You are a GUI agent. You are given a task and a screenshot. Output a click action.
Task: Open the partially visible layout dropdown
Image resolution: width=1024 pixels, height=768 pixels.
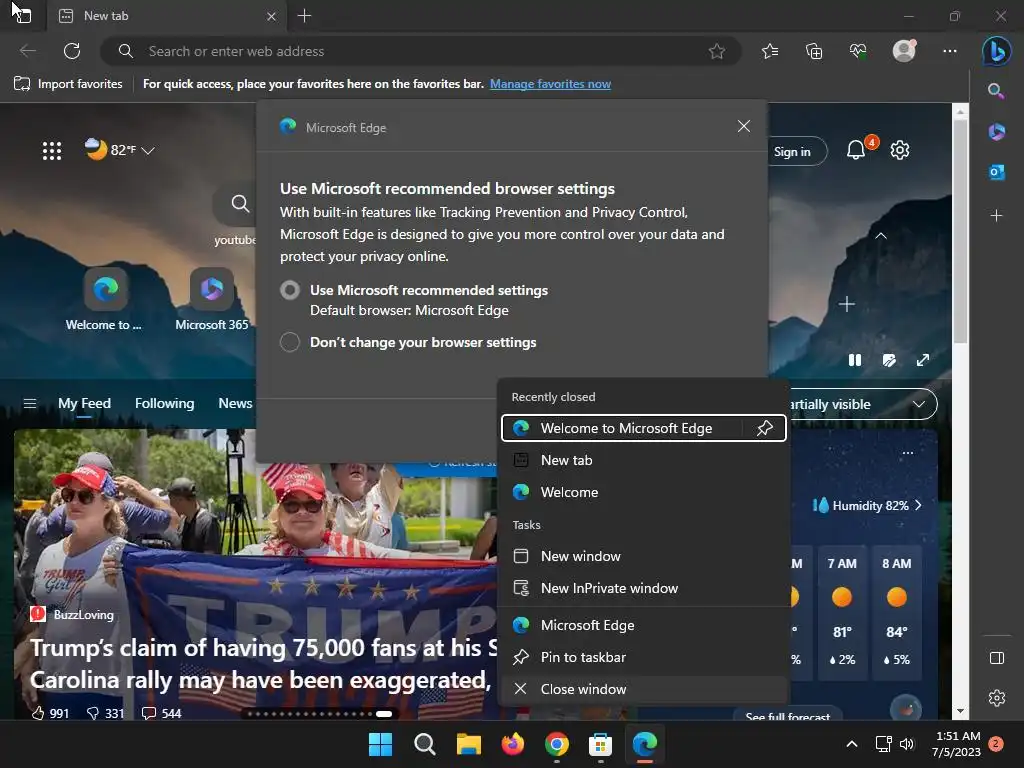tap(919, 404)
